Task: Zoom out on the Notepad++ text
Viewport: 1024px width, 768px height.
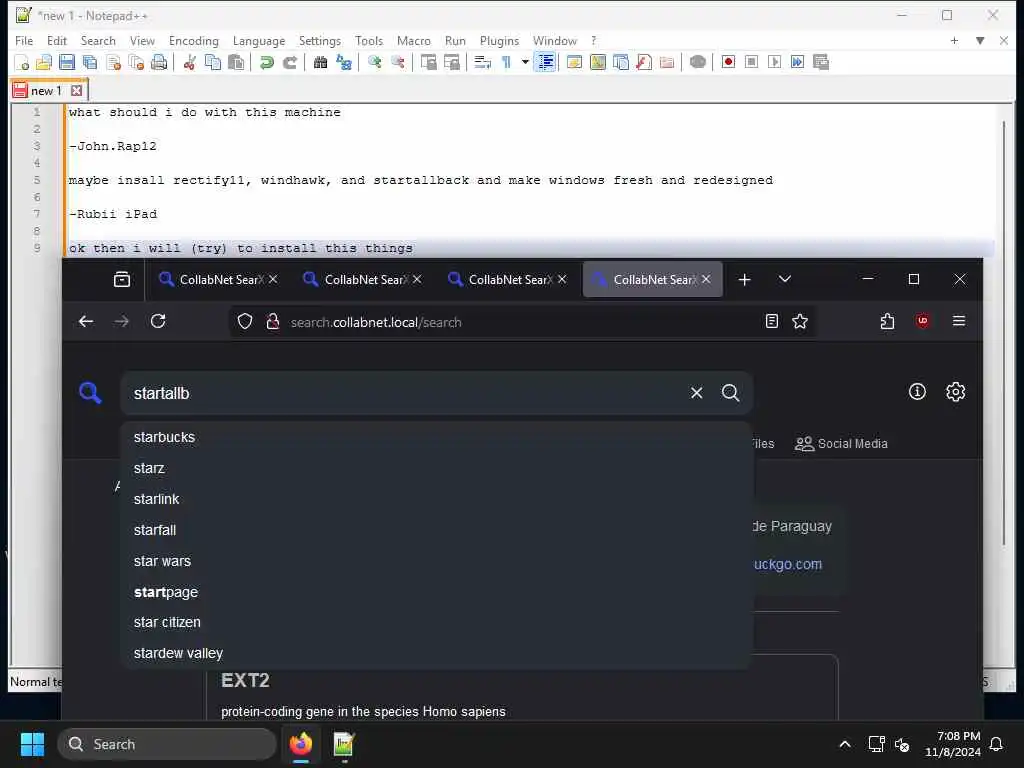Action: point(397,63)
